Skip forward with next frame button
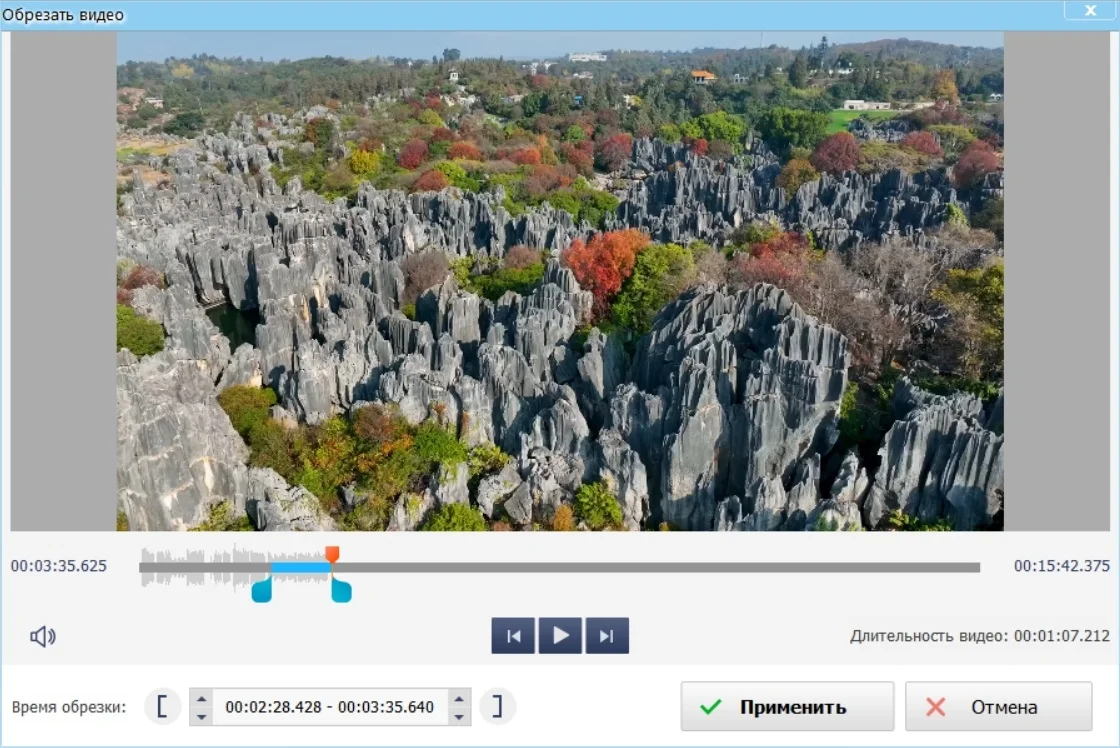1120x748 pixels. (607, 636)
